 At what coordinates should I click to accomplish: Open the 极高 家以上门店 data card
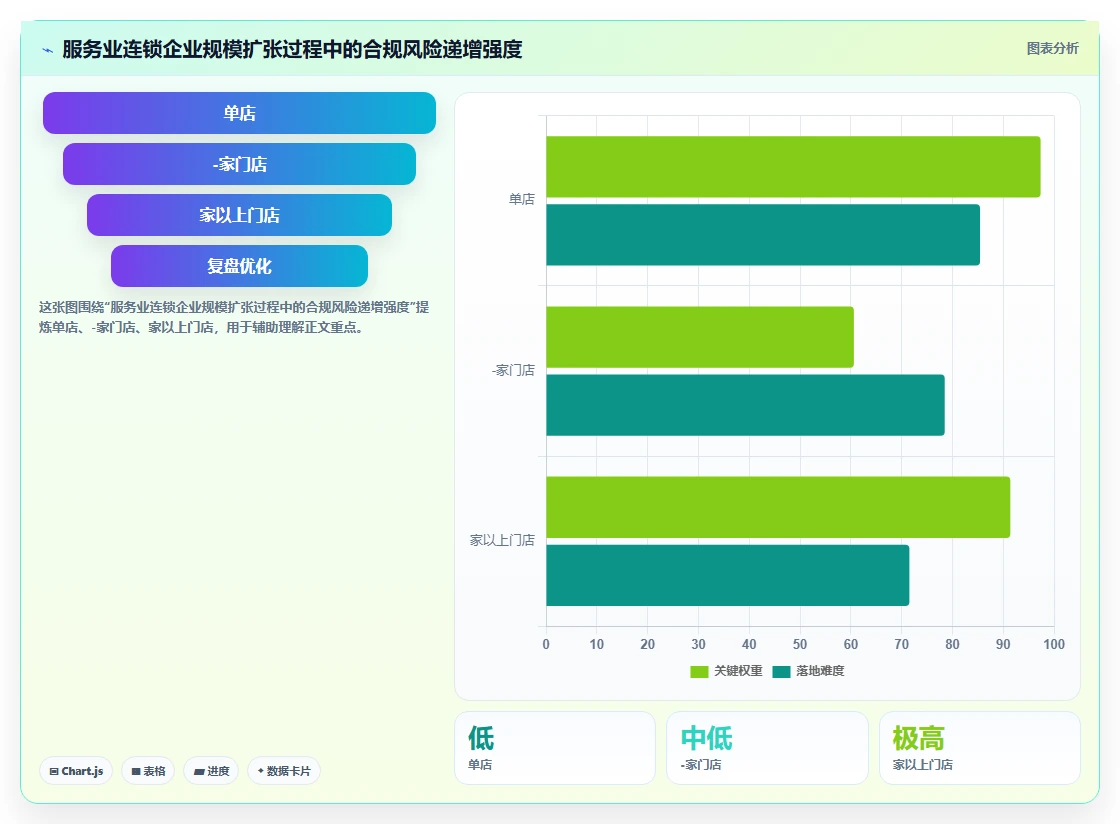979,748
